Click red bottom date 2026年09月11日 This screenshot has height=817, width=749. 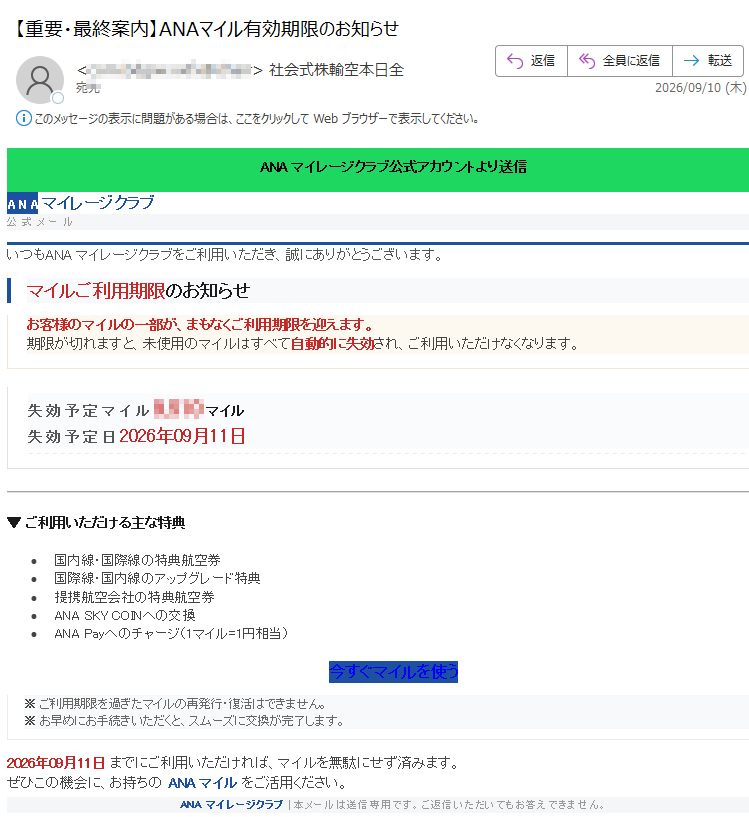[x=56, y=763]
